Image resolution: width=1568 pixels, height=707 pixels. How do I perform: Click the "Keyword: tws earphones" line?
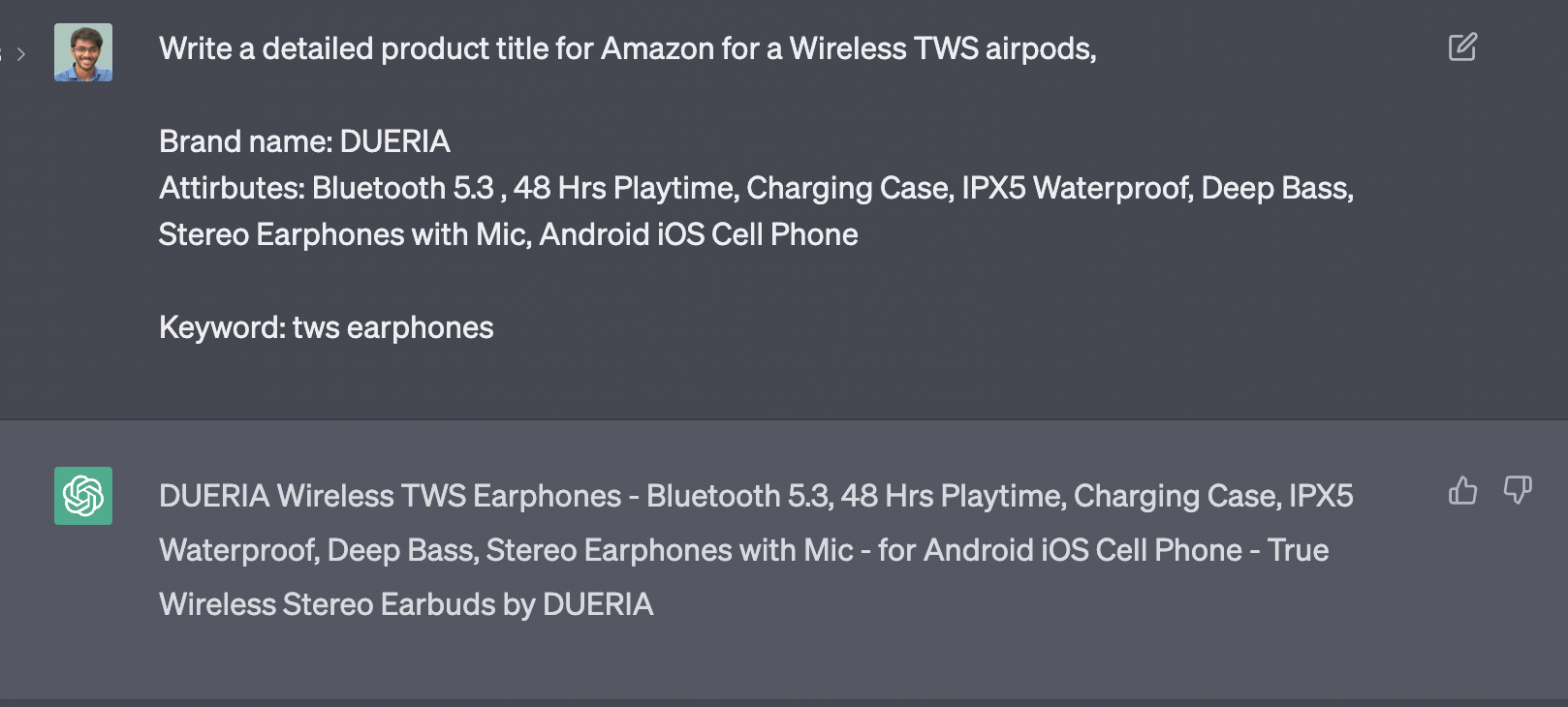tap(326, 327)
